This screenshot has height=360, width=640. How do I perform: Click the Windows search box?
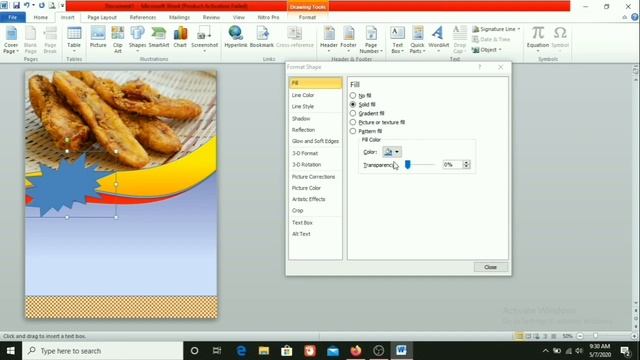102,351
